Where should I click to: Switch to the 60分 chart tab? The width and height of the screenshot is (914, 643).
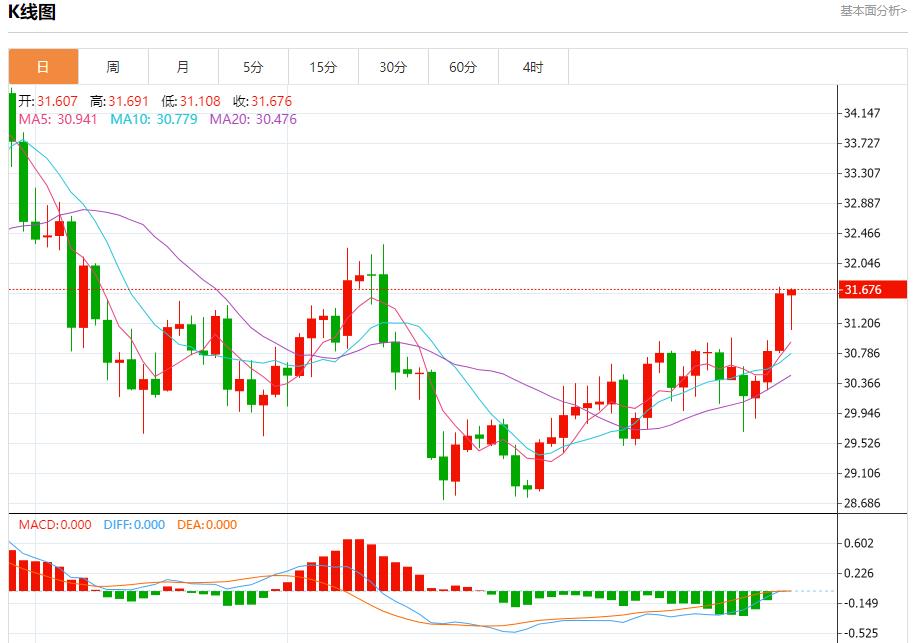[x=463, y=67]
